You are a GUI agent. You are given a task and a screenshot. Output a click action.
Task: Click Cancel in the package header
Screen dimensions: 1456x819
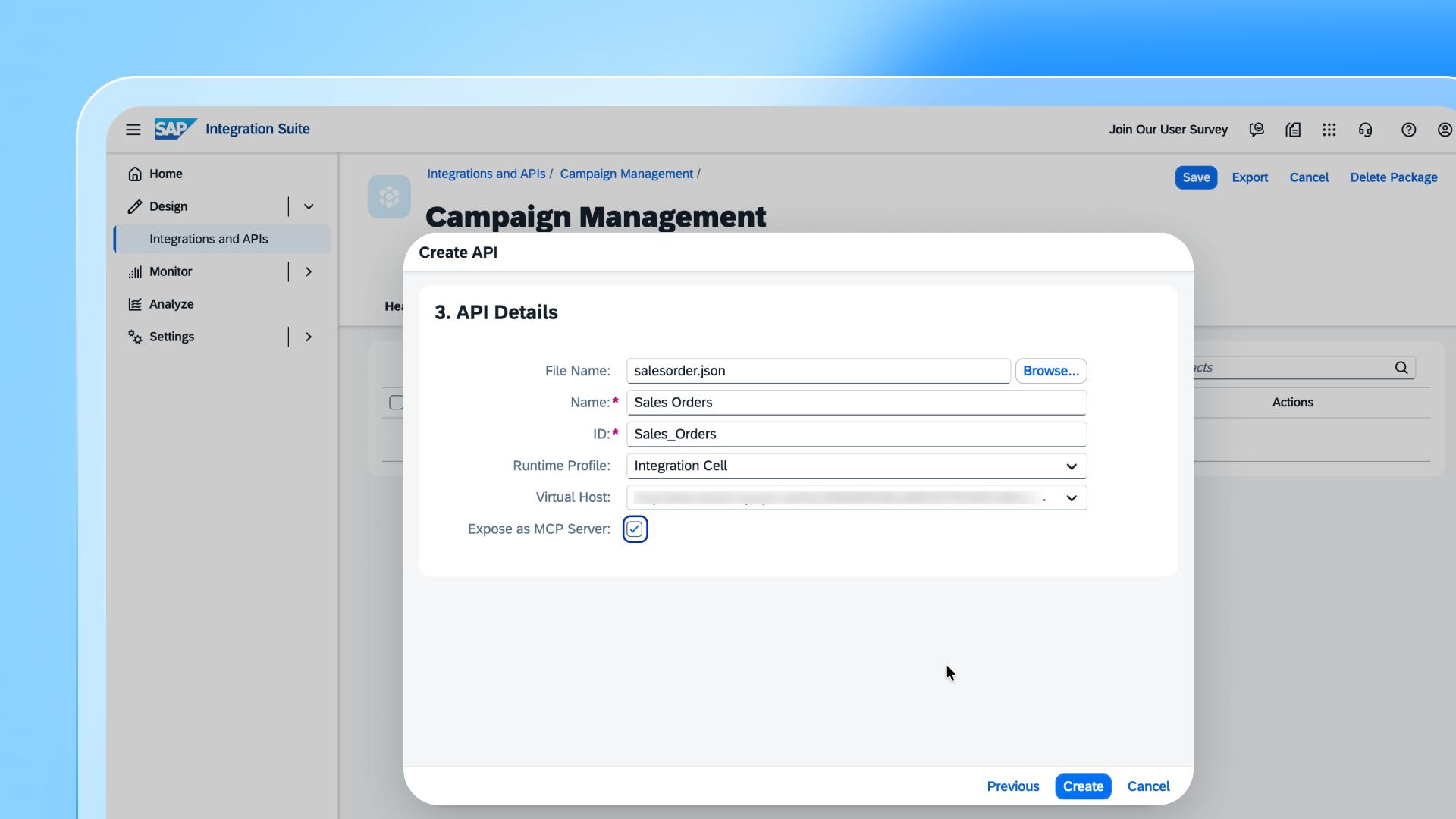tap(1309, 177)
